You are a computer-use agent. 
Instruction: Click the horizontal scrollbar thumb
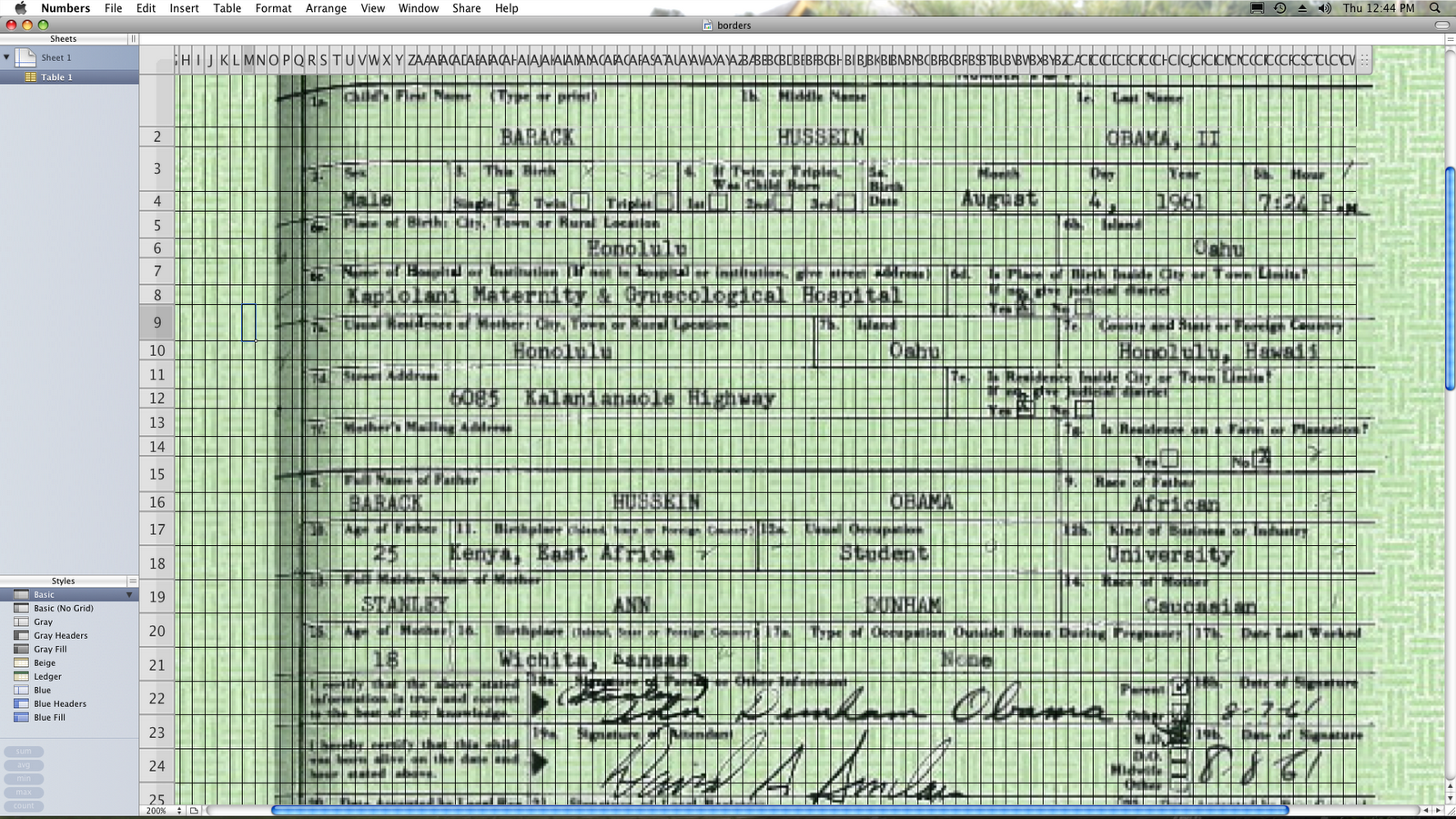[780, 811]
